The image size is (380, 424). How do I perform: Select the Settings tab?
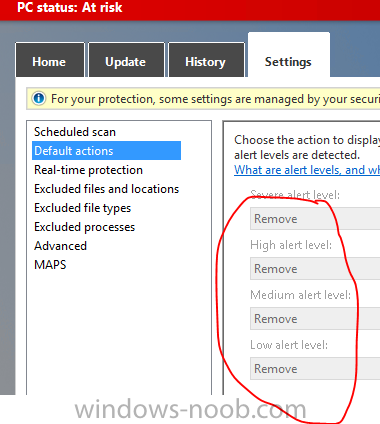(289, 55)
